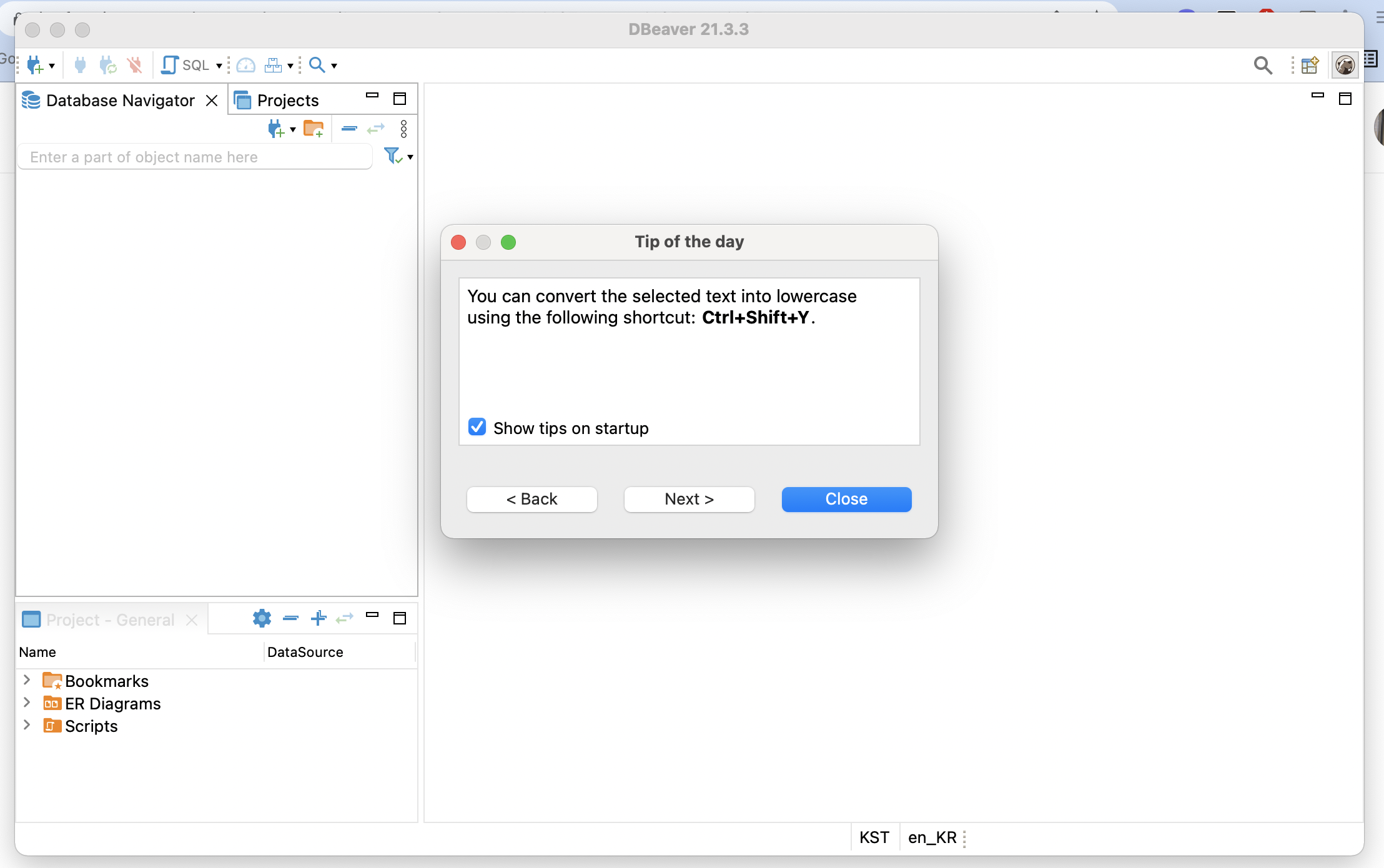Go to previous tip with Back button
The width and height of the screenshot is (1384, 868).
point(531,499)
